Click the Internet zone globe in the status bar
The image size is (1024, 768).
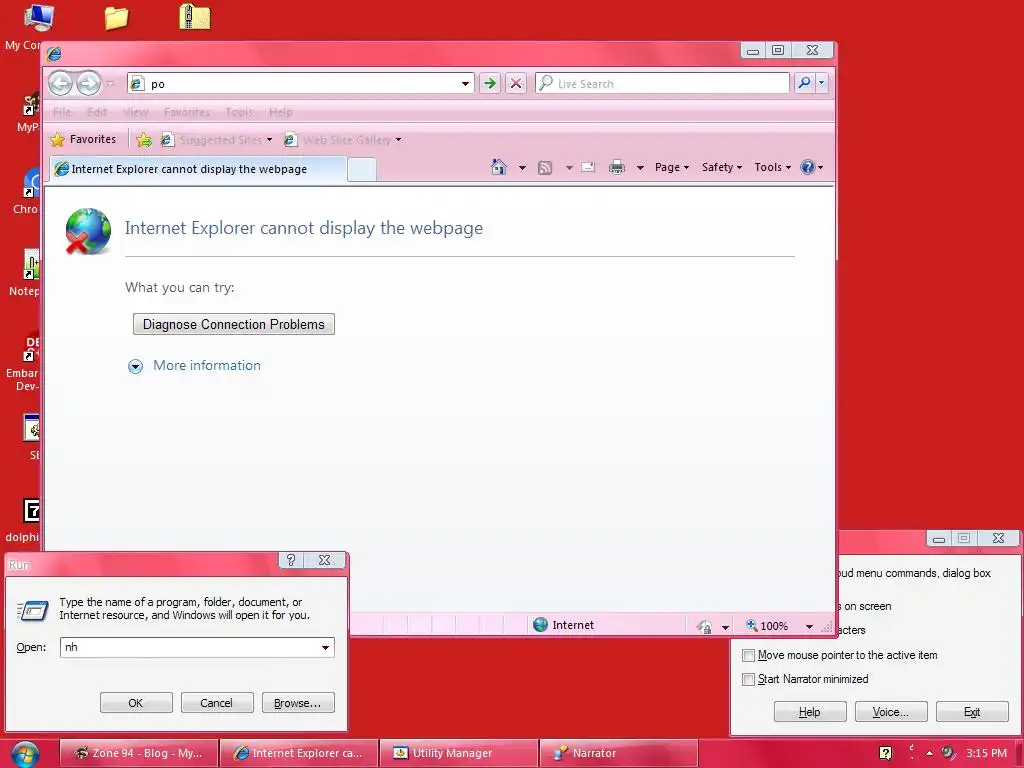pyautogui.click(x=540, y=625)
